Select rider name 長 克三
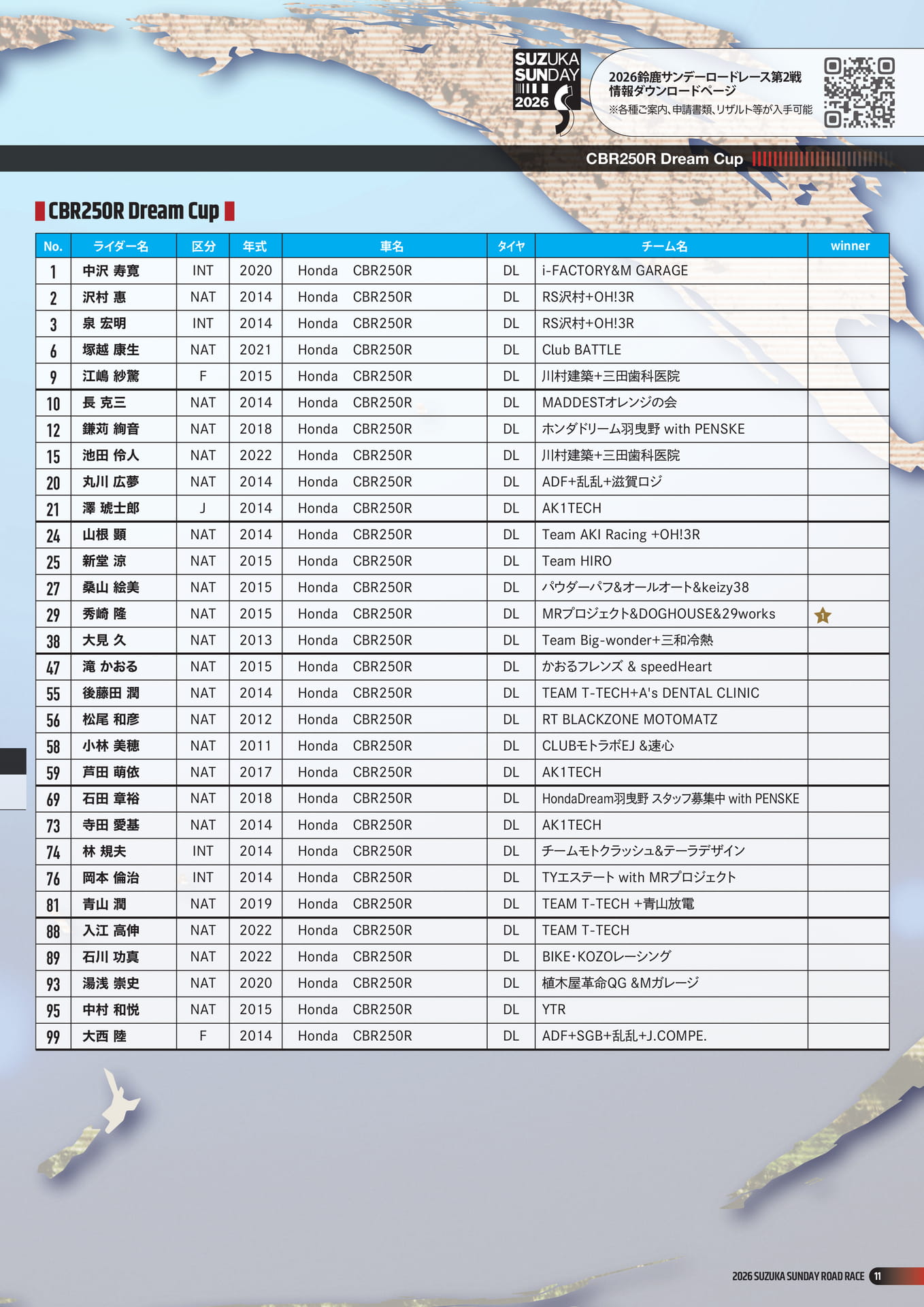 [104, 403]
